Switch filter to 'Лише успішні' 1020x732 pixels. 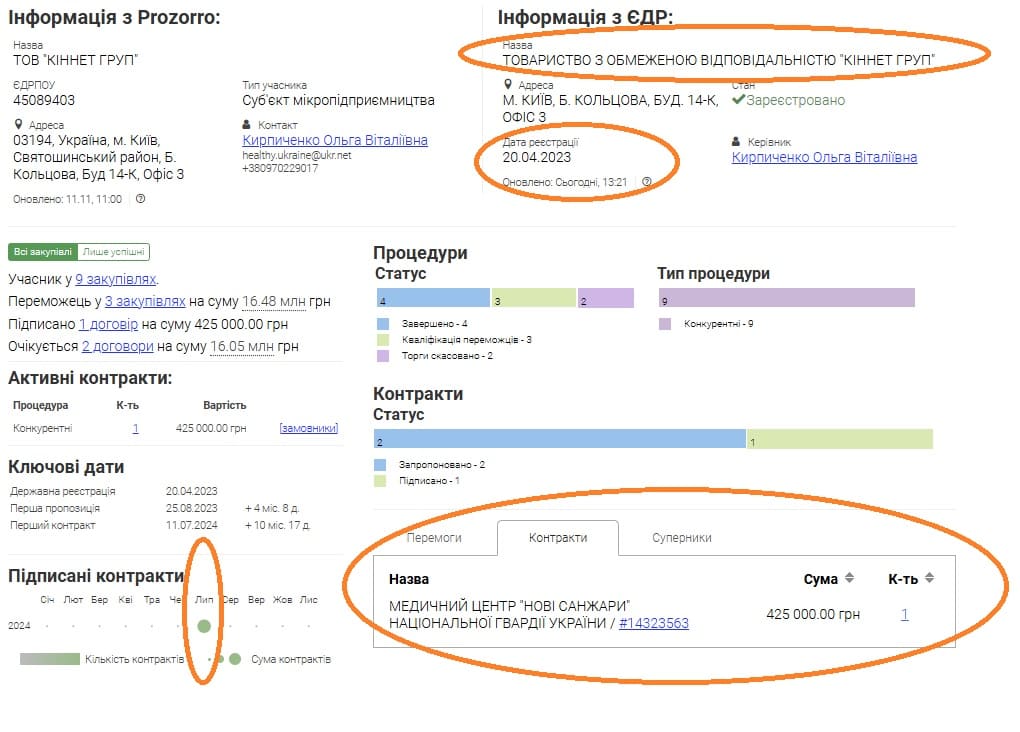pyautogui.click(x=113, y=253)
